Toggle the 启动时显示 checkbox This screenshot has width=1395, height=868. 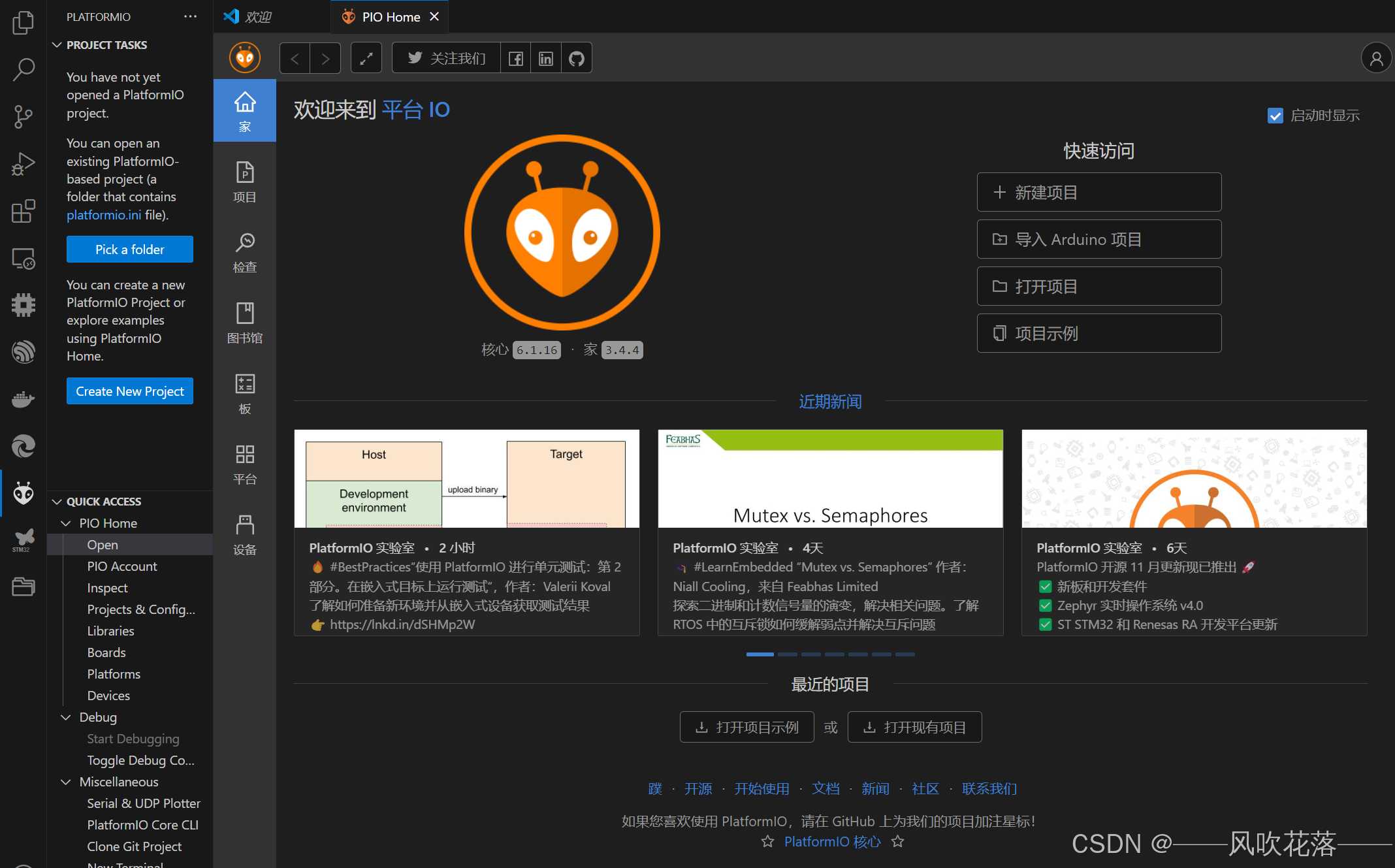pos(1275,116)
